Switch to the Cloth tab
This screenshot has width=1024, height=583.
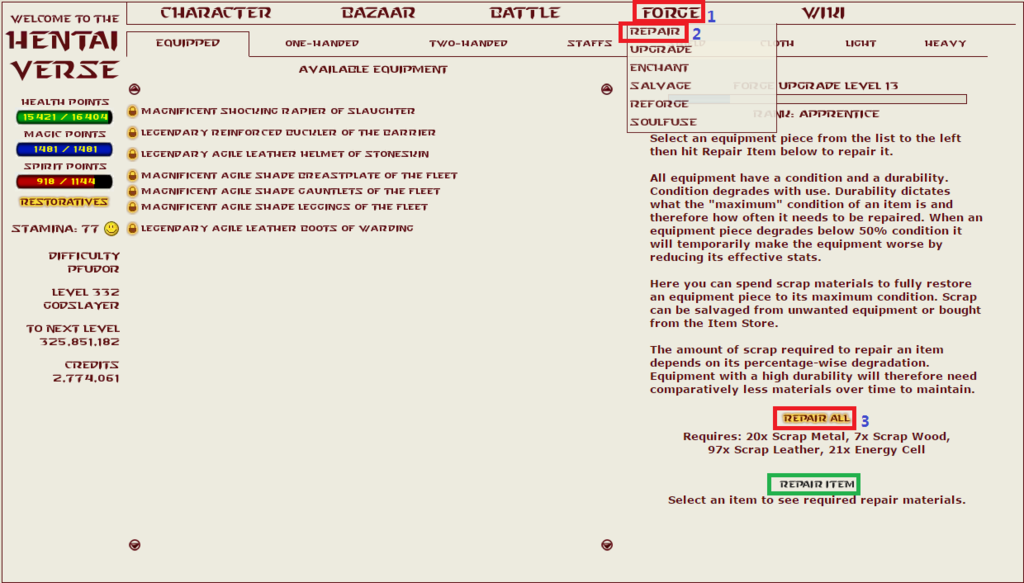(x=777, y=43)
